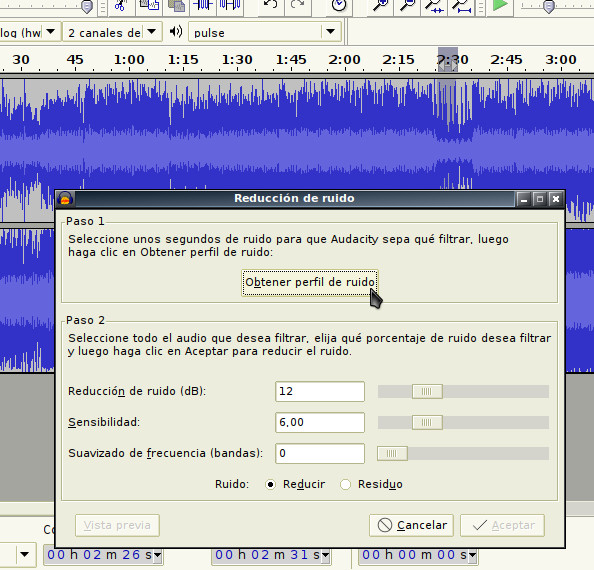The height and width of the screenshot is (570, 594).
Task: Close the 'Reducción de ruido' dialog
Action: (556, 199)
